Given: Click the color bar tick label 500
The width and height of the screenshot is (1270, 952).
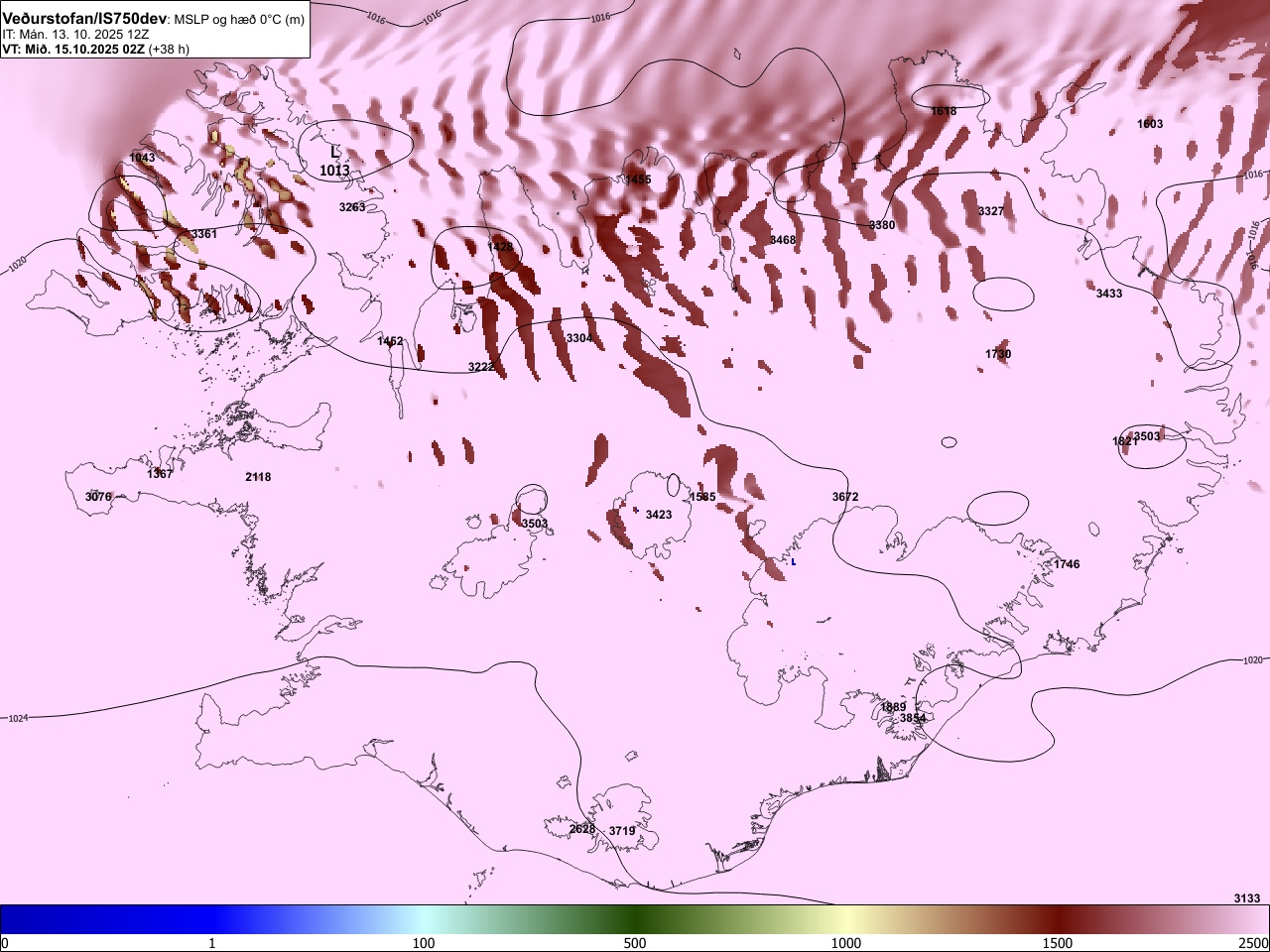Looking at the screenshot, I should pos(635,943).
